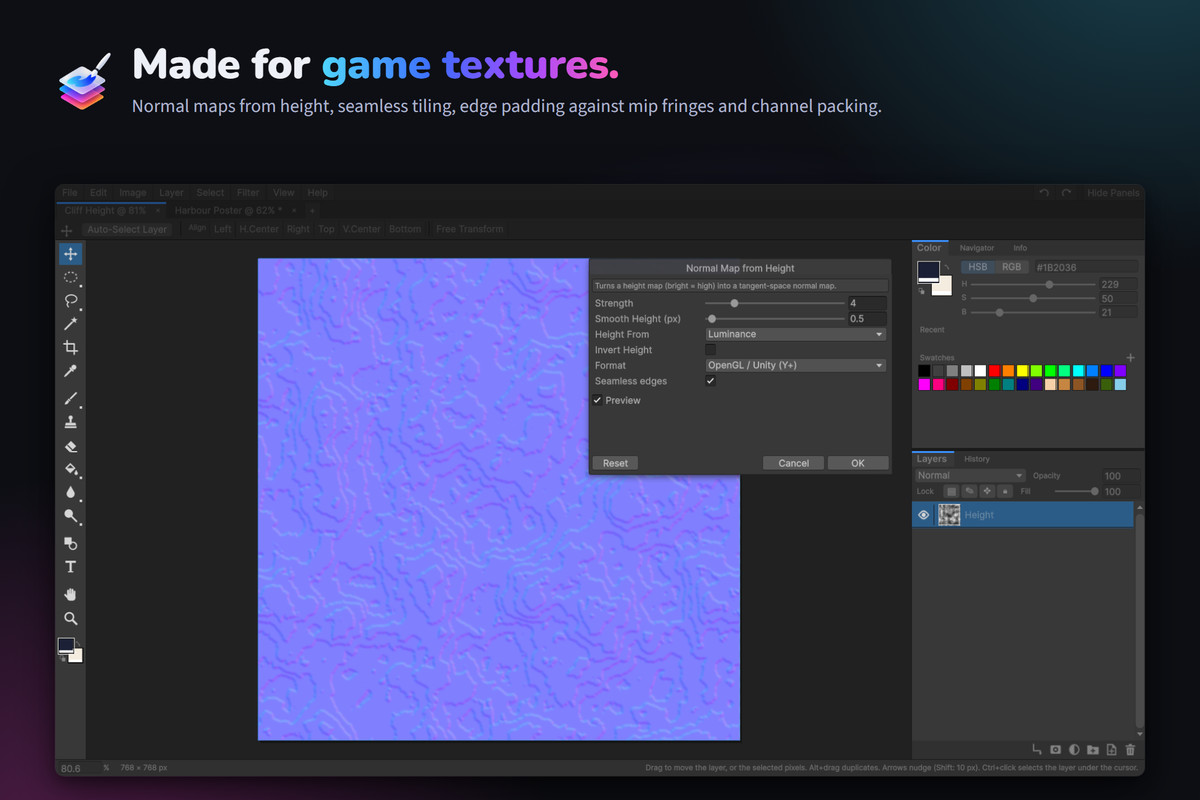This screenshot has height=800, width=1200.
Task: Add a new layer from Layers footer
Action: coord(1111,749)
